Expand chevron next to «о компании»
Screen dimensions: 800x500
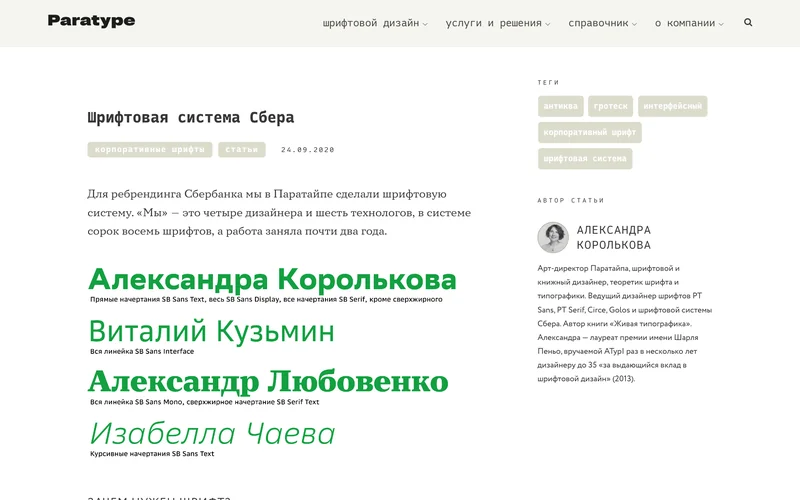click(721, 24)
